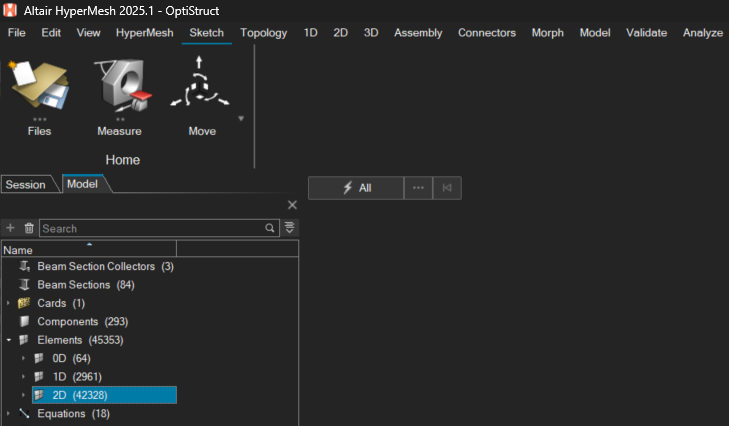The width and height of the screenshot is (729, 426).
Task: Click the Equations icon
Action: (x=24, y=413)
